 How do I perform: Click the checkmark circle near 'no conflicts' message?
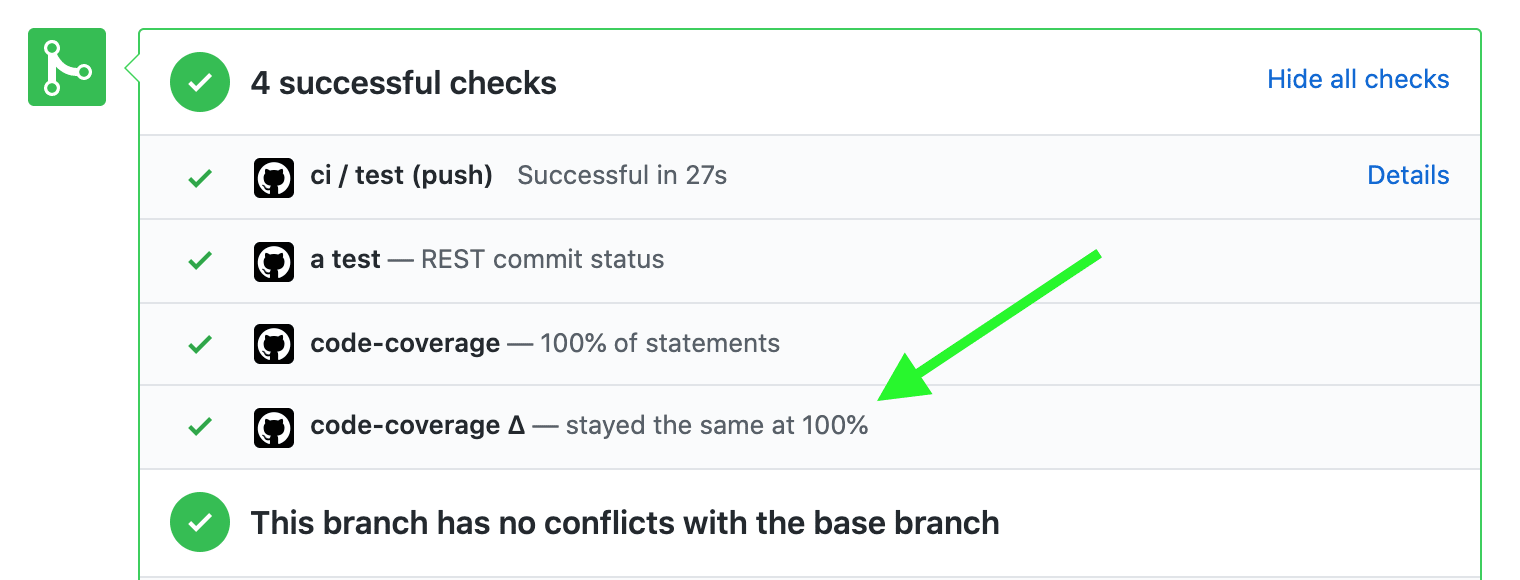point(199,522)
